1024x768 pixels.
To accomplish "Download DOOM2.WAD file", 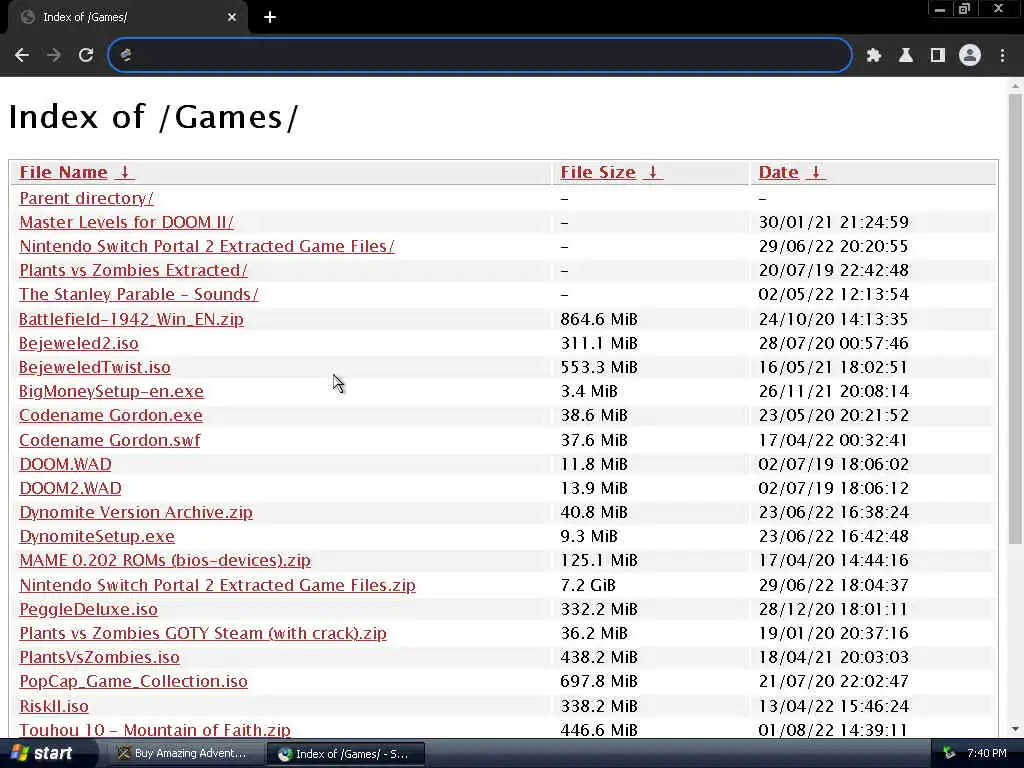I will (71, 488).
